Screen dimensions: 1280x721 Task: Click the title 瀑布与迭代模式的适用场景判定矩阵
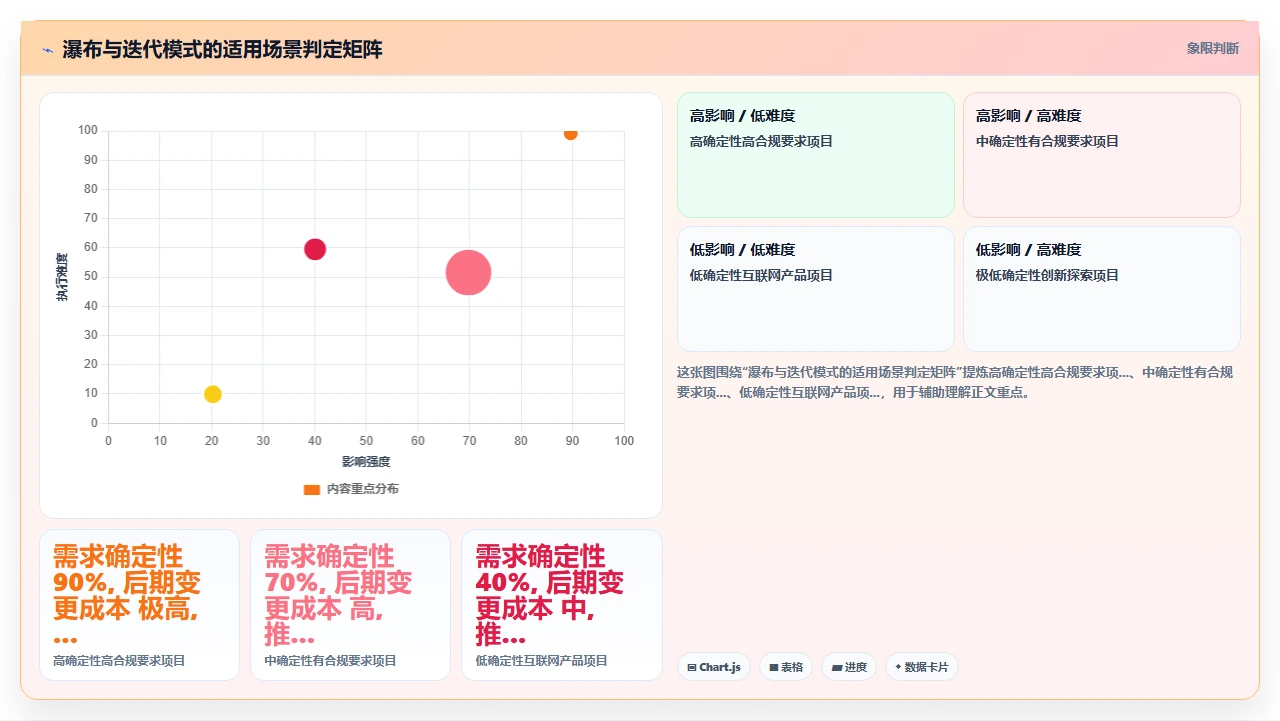[x=222, y=49]
